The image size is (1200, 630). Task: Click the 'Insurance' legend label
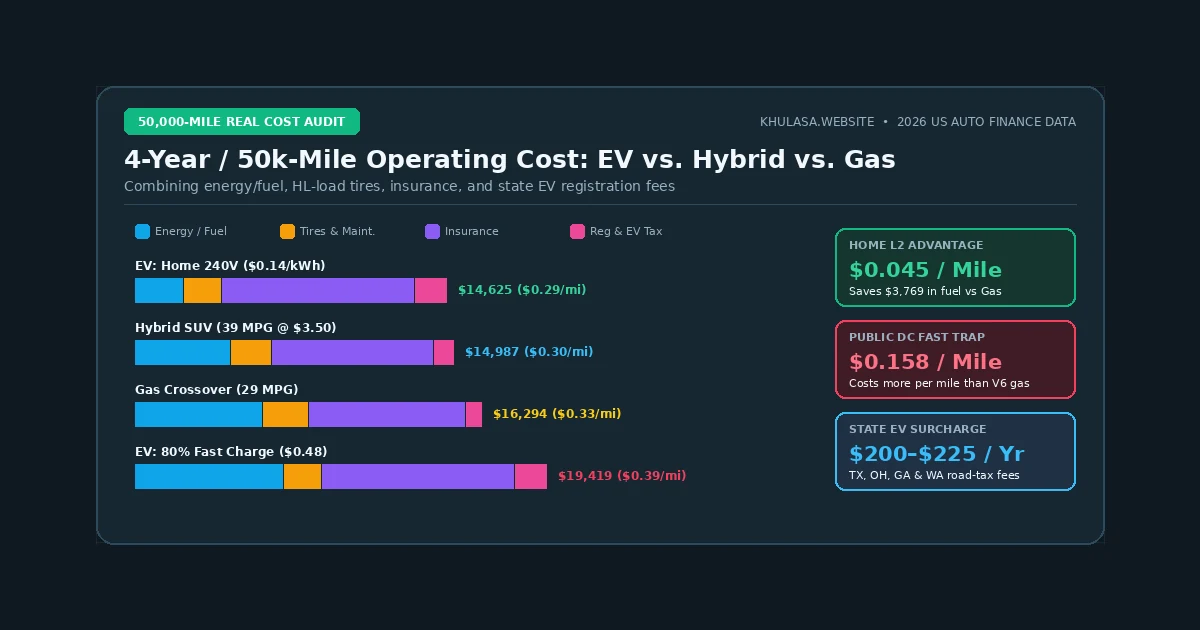click(471, 232)
